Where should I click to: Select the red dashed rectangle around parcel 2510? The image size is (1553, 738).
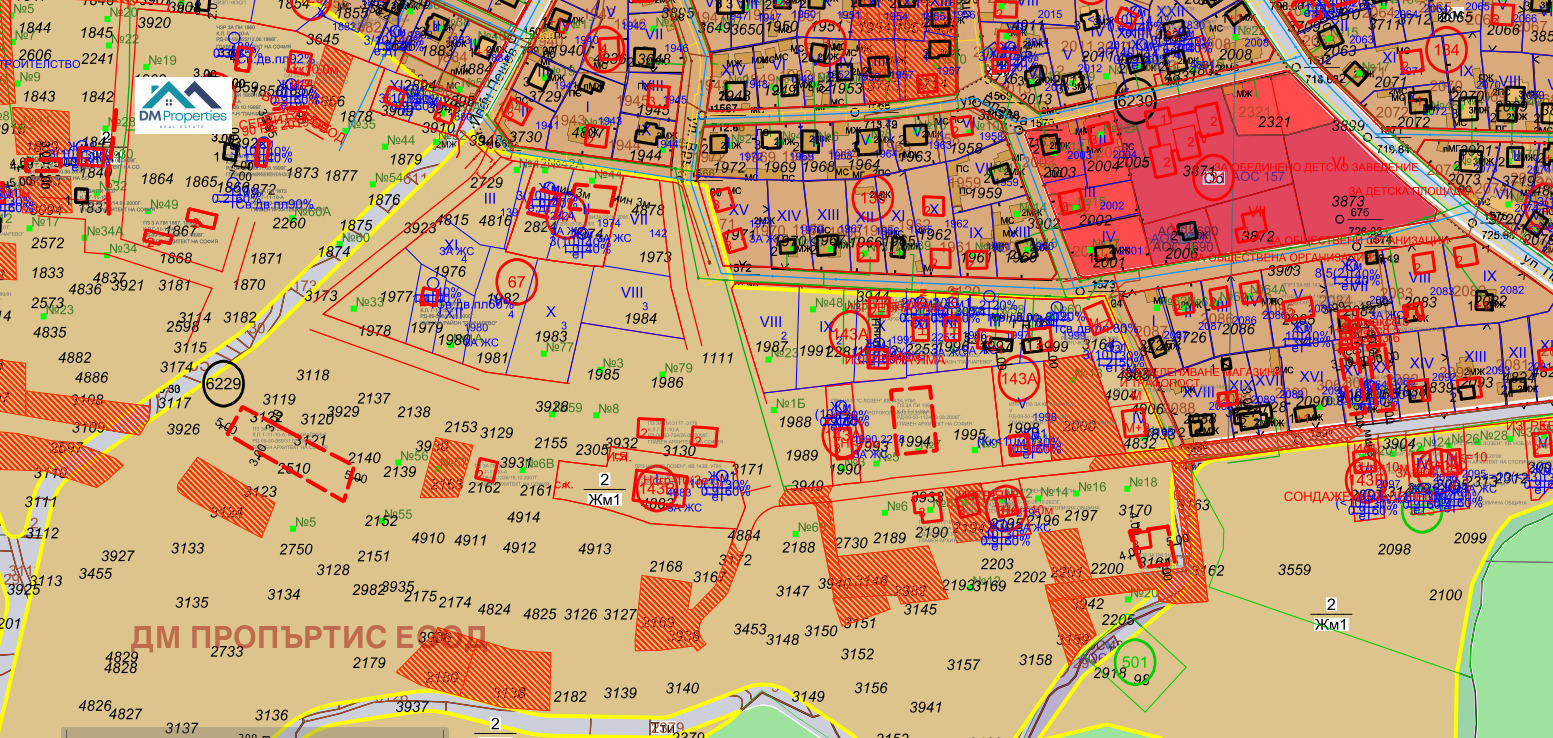coord(294,452)
